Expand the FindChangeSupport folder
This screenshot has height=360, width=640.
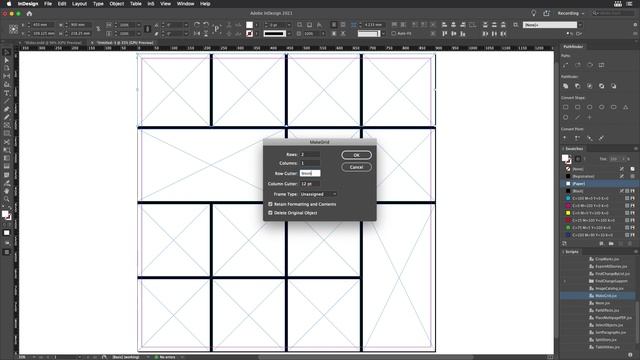click(x=564, y=281)
